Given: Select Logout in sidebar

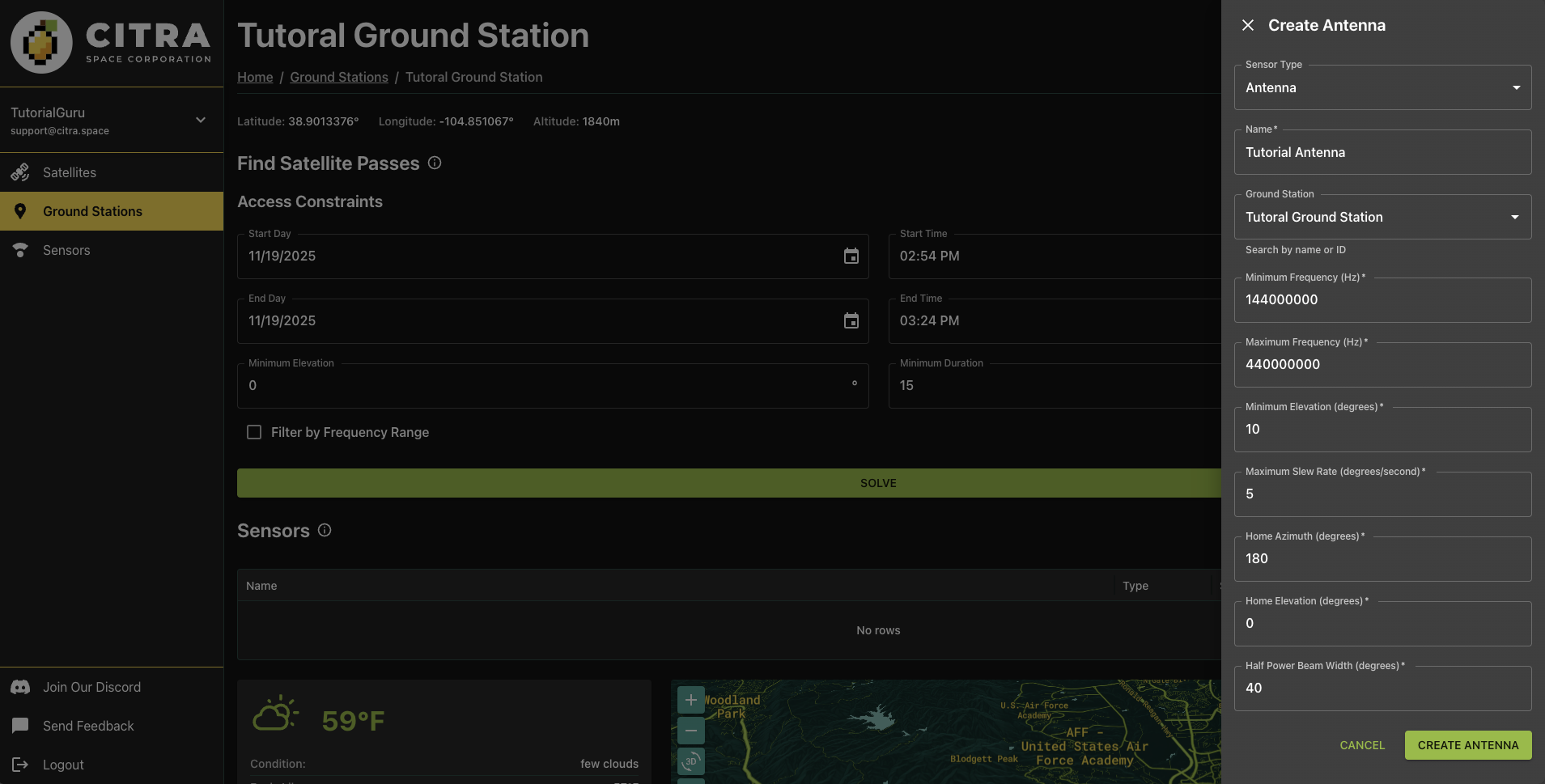Looking at the screenshot, I should 112,765.
